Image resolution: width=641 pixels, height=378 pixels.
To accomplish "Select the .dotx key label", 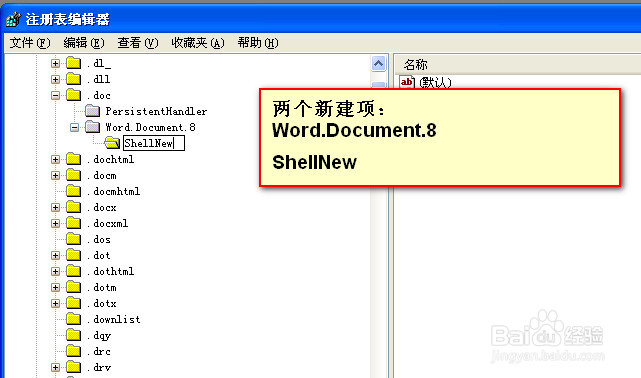I will pyautogui.click(x=101, y=304).
